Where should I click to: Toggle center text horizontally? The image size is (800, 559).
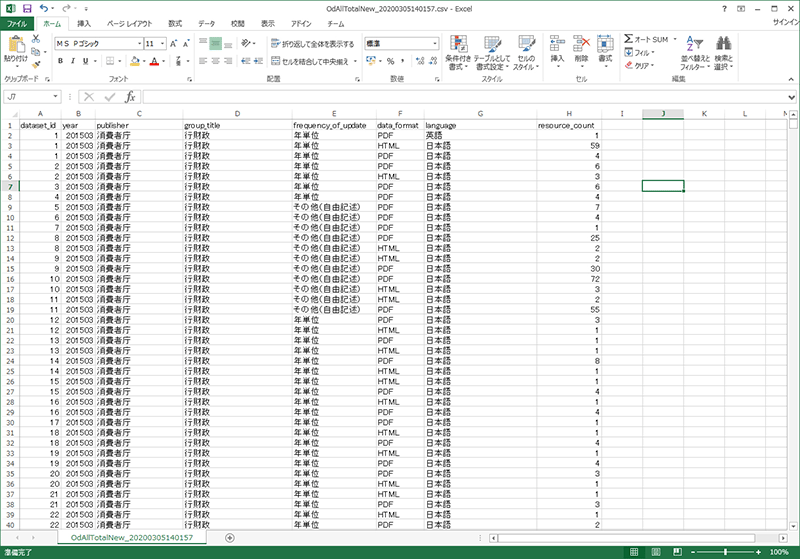215,61
